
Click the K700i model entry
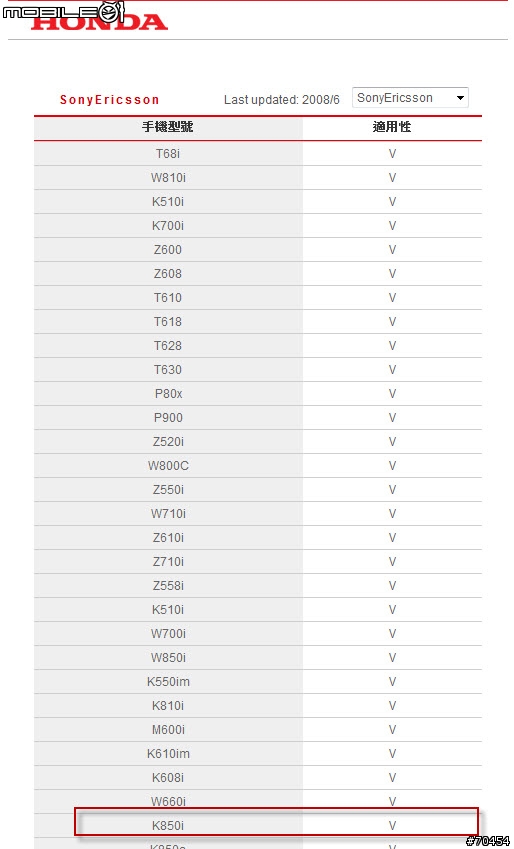168,226
